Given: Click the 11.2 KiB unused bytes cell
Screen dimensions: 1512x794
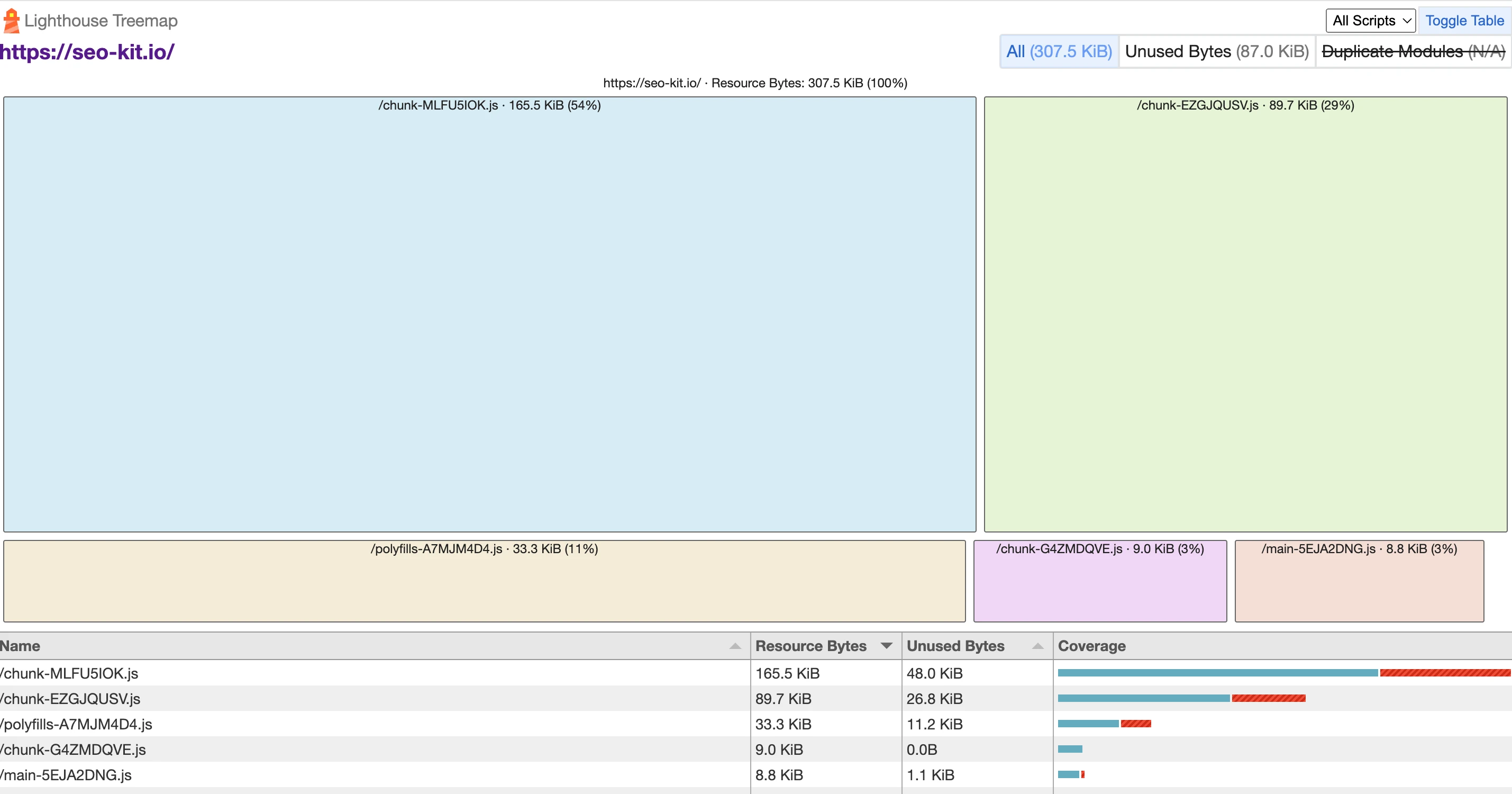Looking at the screenshot, I should tap(977, 724).
